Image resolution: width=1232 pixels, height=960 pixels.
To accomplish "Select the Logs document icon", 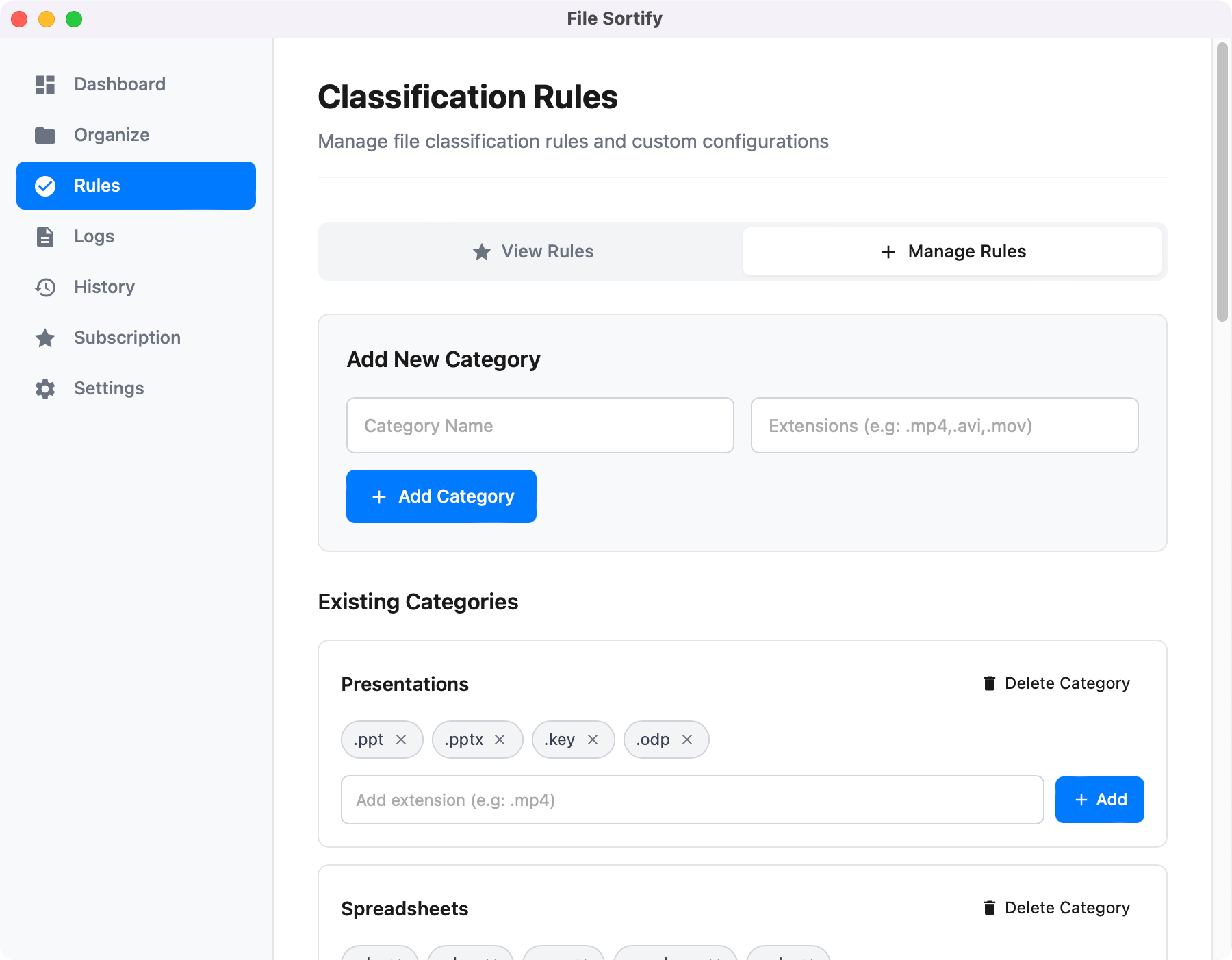I will click(x=45, y=236).
